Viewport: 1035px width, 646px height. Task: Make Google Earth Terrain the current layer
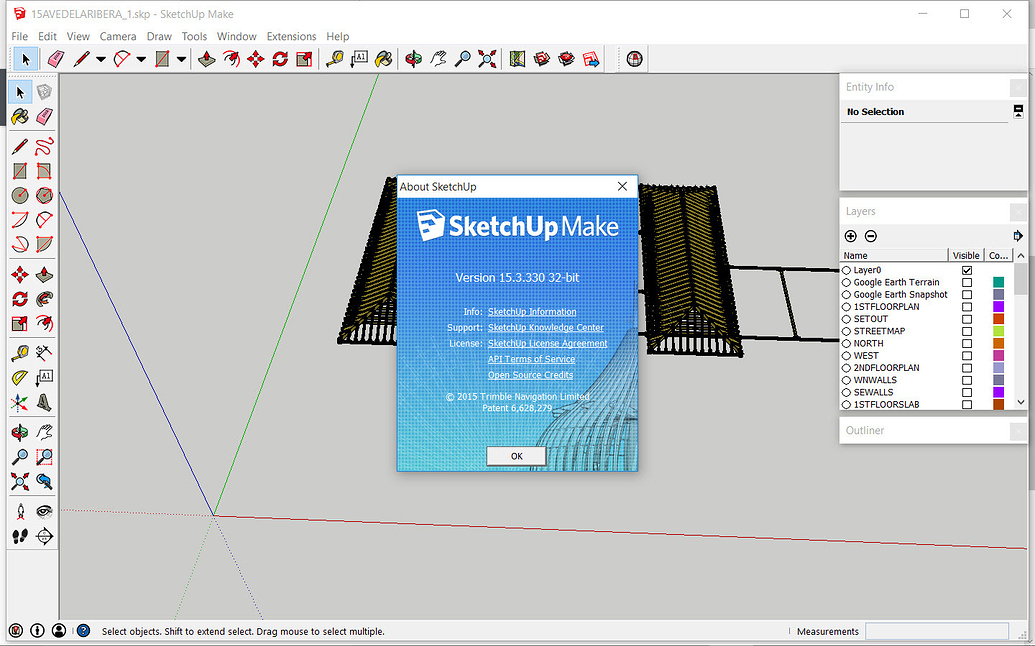(847, 282)
